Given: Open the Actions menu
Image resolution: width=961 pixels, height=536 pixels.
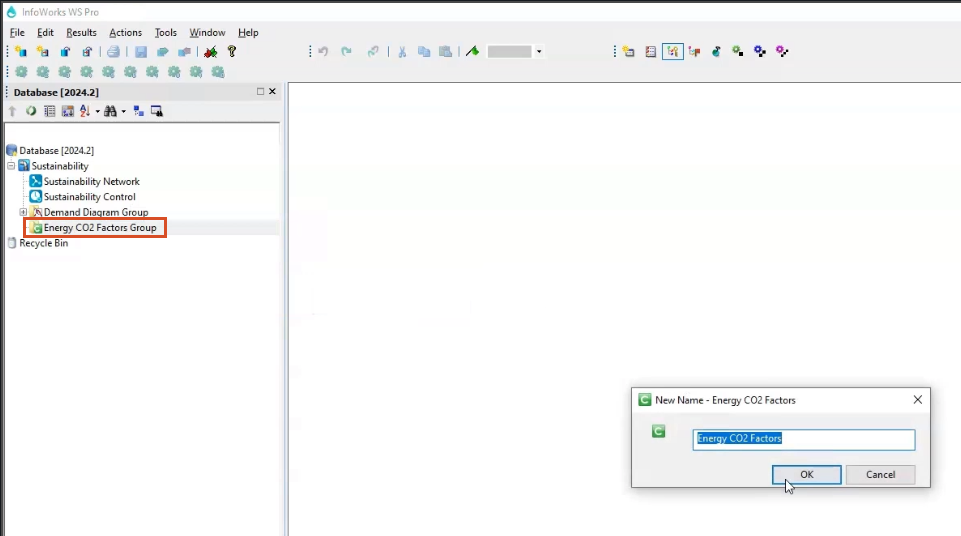Looking at the screenshot, I should point(126,32).
